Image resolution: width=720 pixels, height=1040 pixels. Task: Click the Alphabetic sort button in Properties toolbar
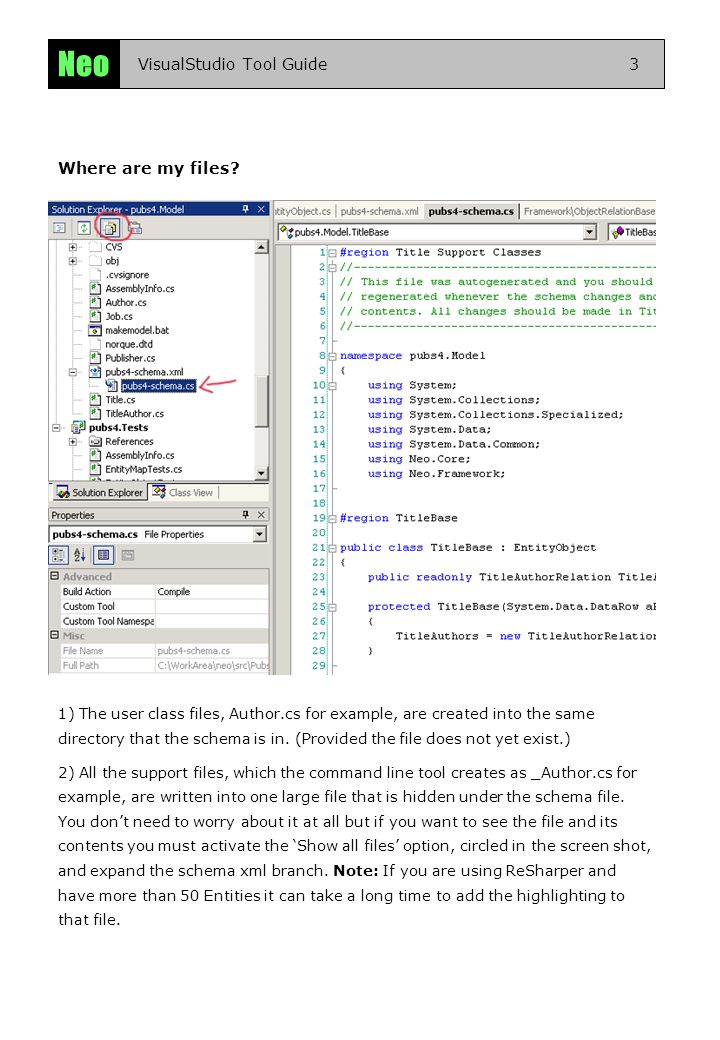pos(80,554)
